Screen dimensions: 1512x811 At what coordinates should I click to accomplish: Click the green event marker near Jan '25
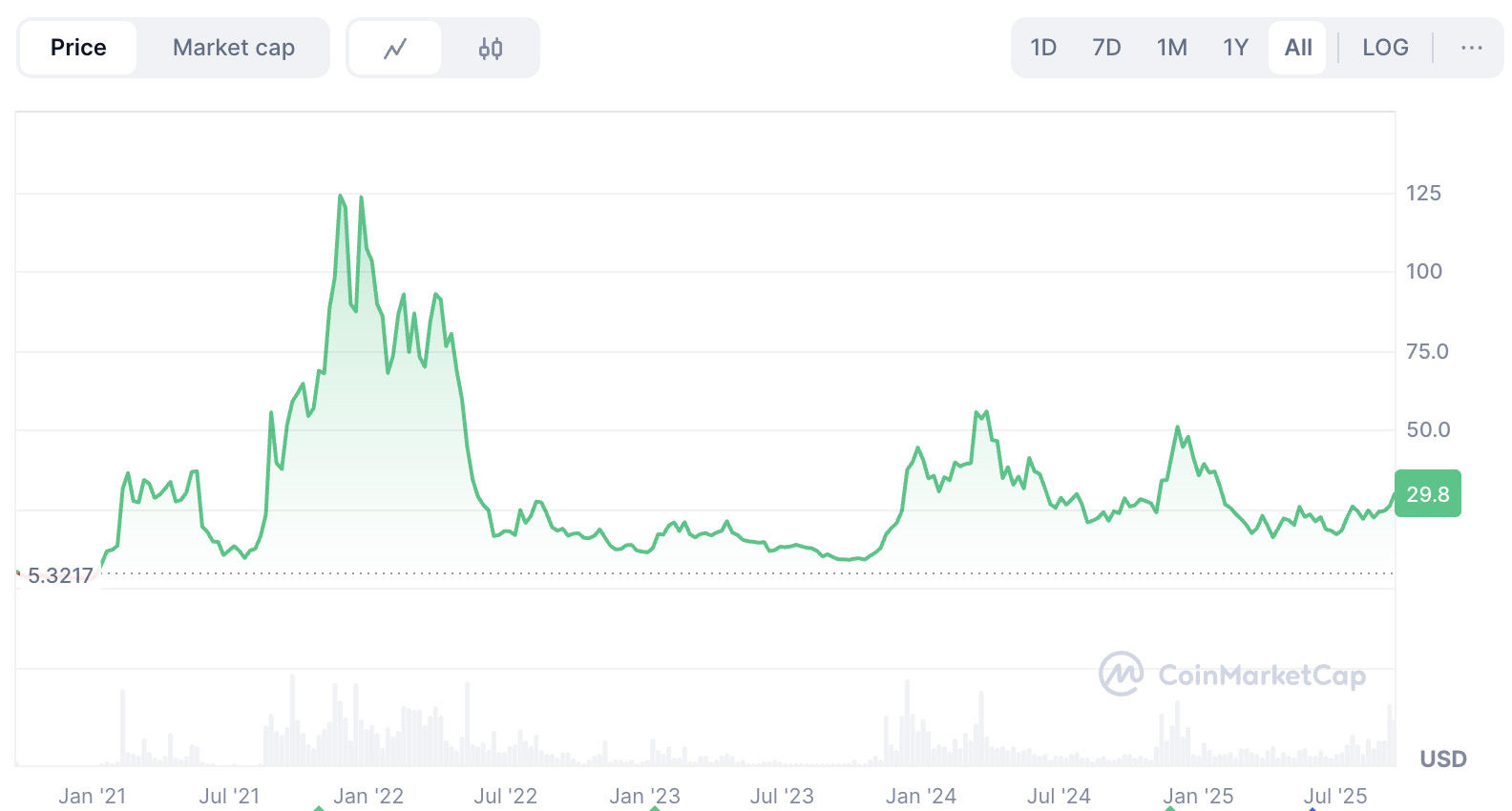[1169, 808]
